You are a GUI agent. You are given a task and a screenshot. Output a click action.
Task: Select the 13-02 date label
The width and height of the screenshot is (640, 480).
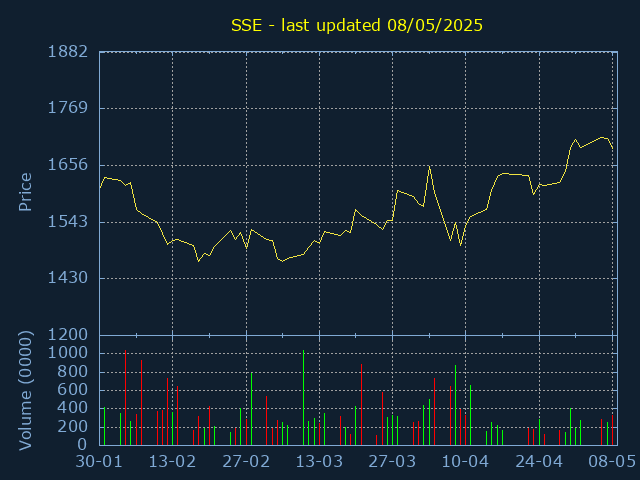coord(172,462)
